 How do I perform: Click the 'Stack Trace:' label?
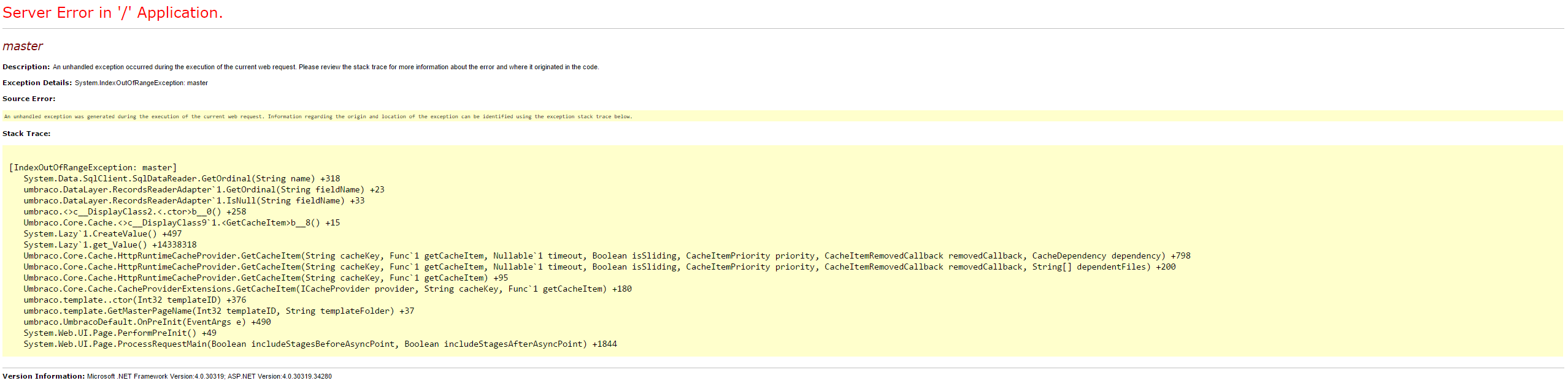(x=26, y=134)
